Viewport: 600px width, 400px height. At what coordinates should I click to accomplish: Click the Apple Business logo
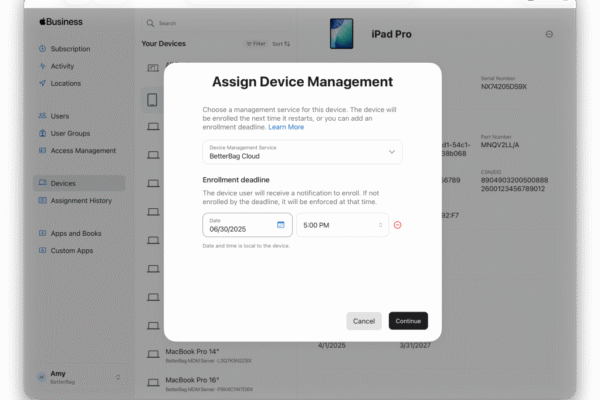pos(61,22)
